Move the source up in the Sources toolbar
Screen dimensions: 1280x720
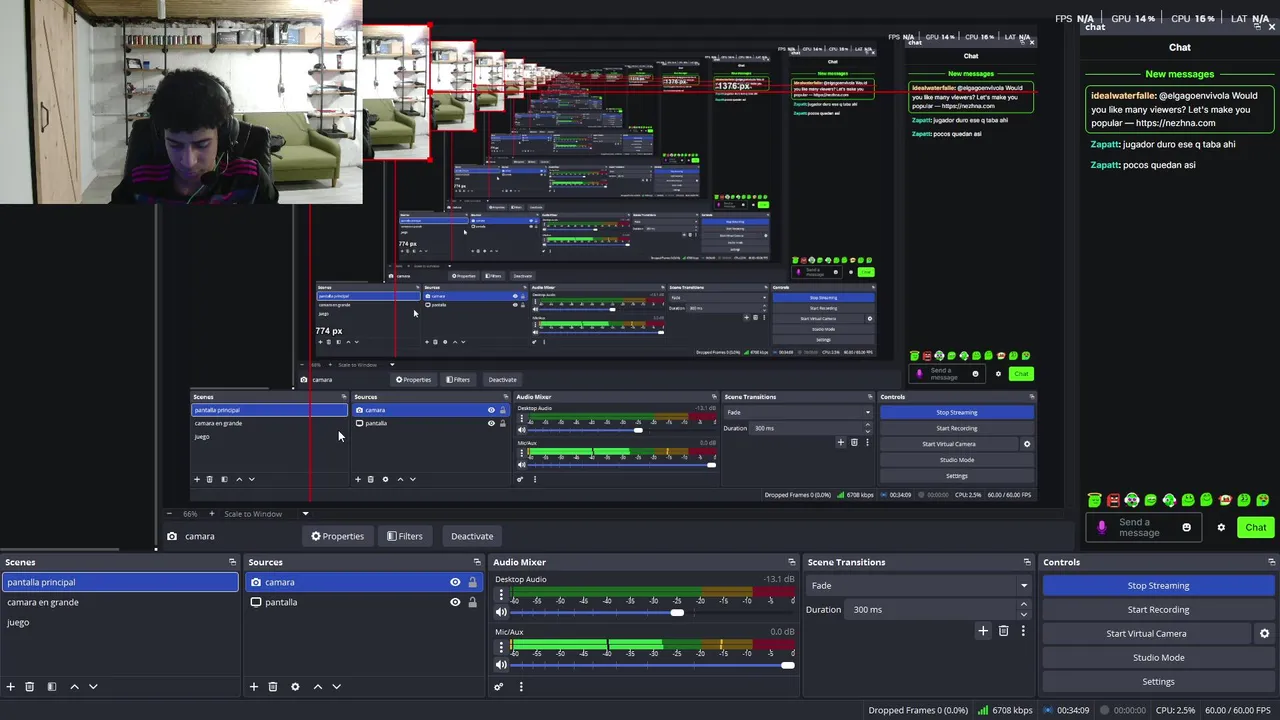pyautogui.click(x=318, y=687)
